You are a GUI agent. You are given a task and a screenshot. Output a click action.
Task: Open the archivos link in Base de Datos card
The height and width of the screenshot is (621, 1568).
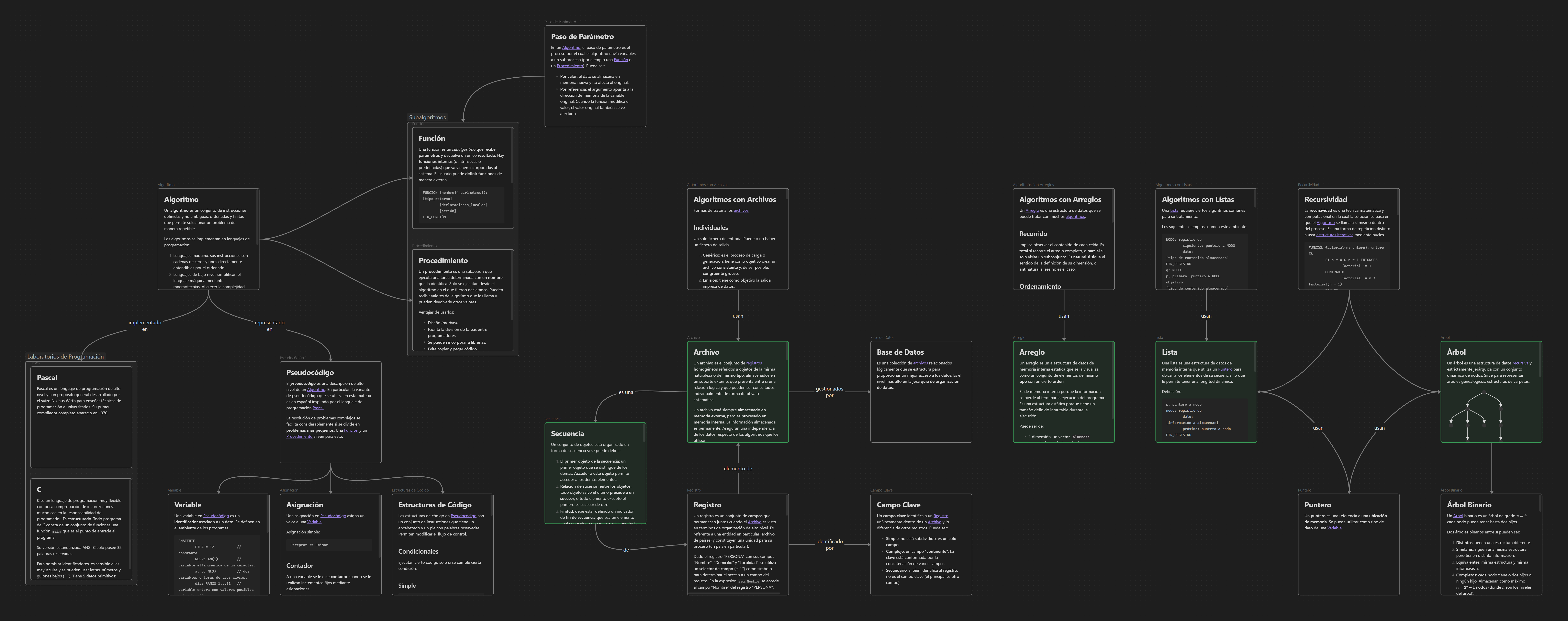pyautogui.click(x=920, y=363)
